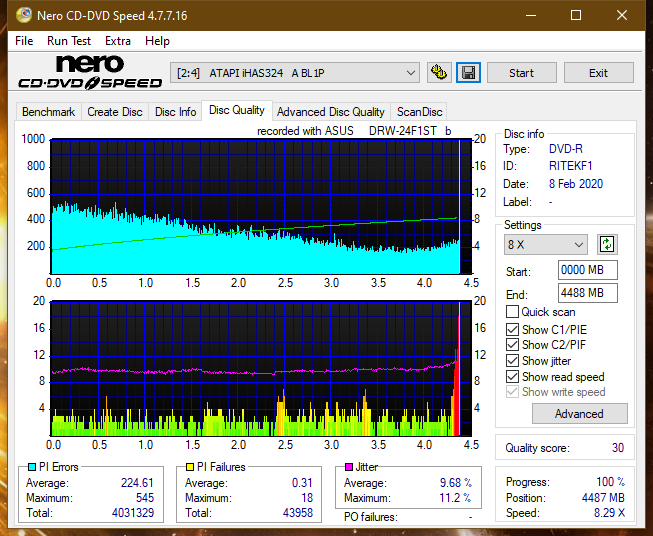Click the disc ID RITEKF1
The width and height of the screenshot is (653, 536).
[x=570, y=166]
